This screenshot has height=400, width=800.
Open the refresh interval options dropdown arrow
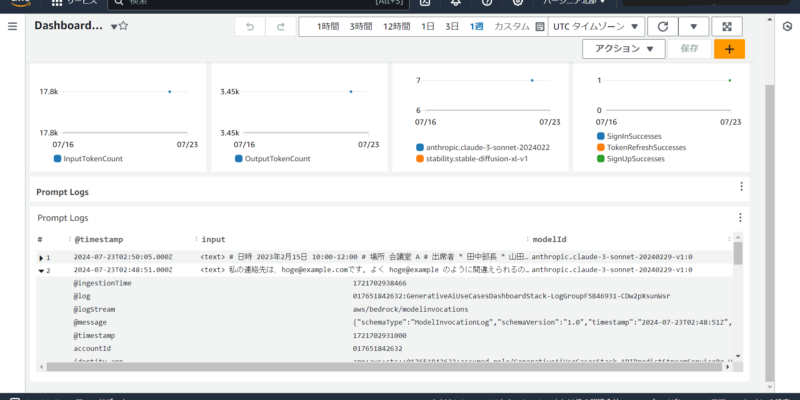693,26
